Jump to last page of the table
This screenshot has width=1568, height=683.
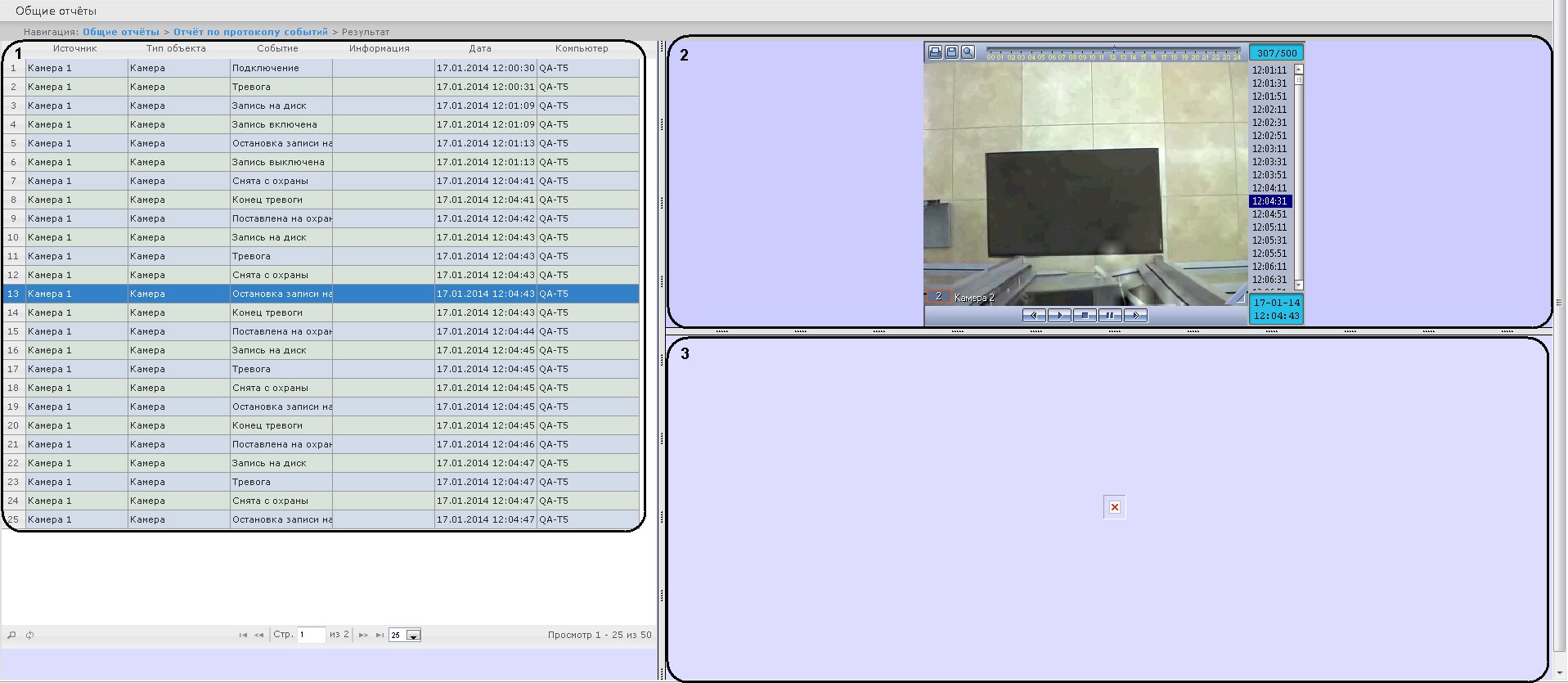click(380, 636)
